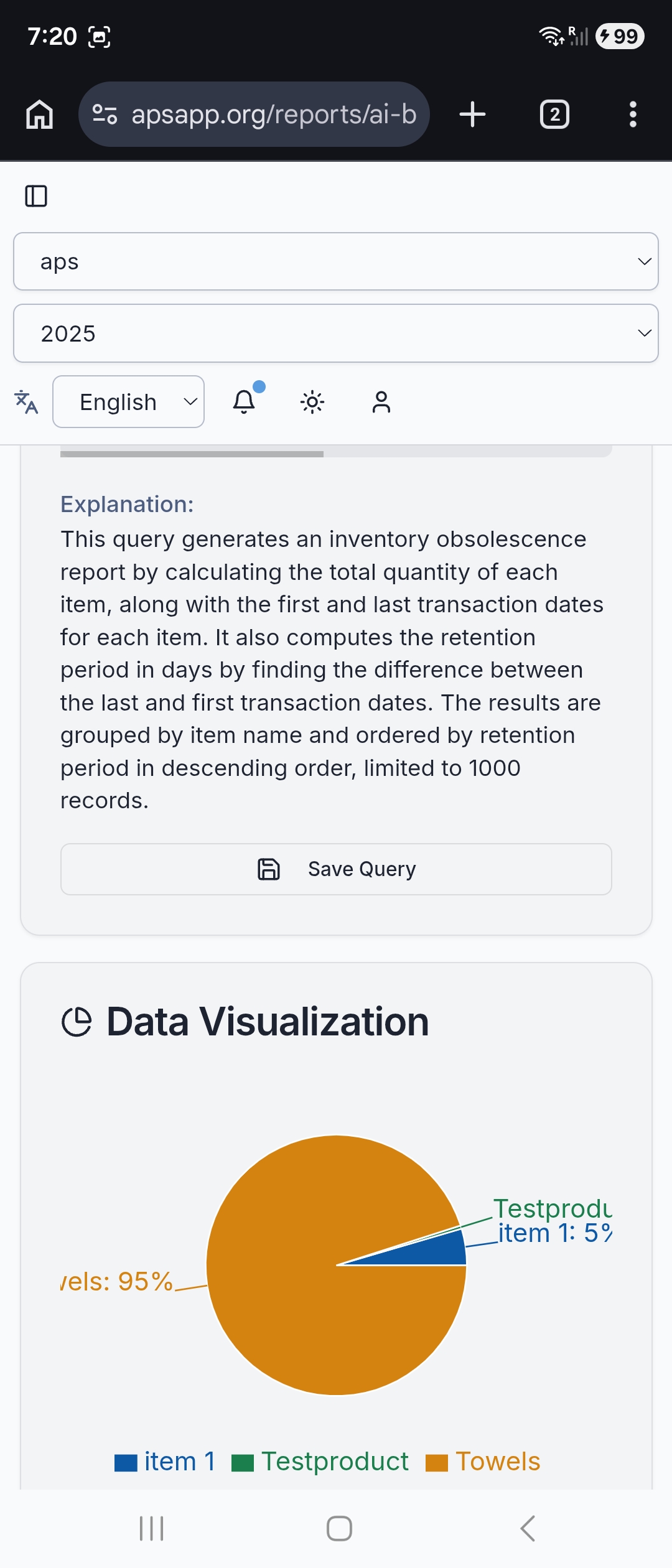Open the 2025 year dropdown
The width and height of the screenshot is (672, 1568).
[x=336, y=334]
